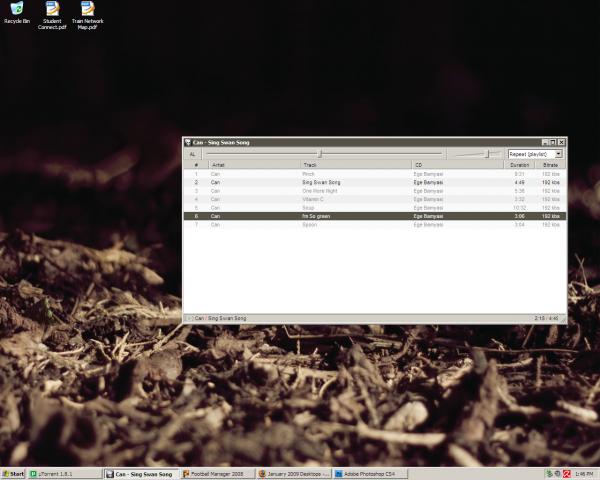Open the Train Network Map.pdf desktop file

click(87, 10)
